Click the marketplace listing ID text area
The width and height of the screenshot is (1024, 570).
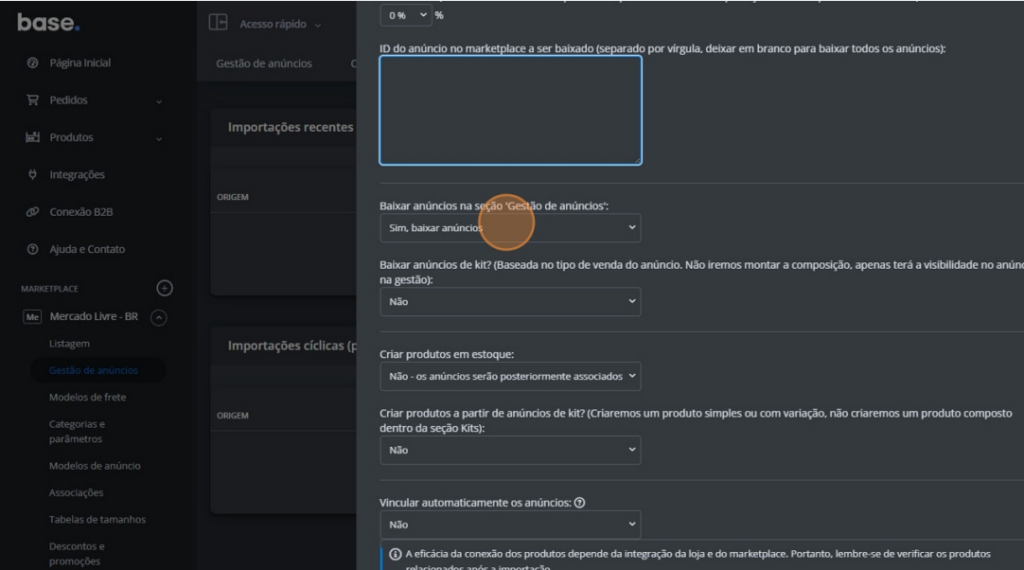tap(510, 110)
